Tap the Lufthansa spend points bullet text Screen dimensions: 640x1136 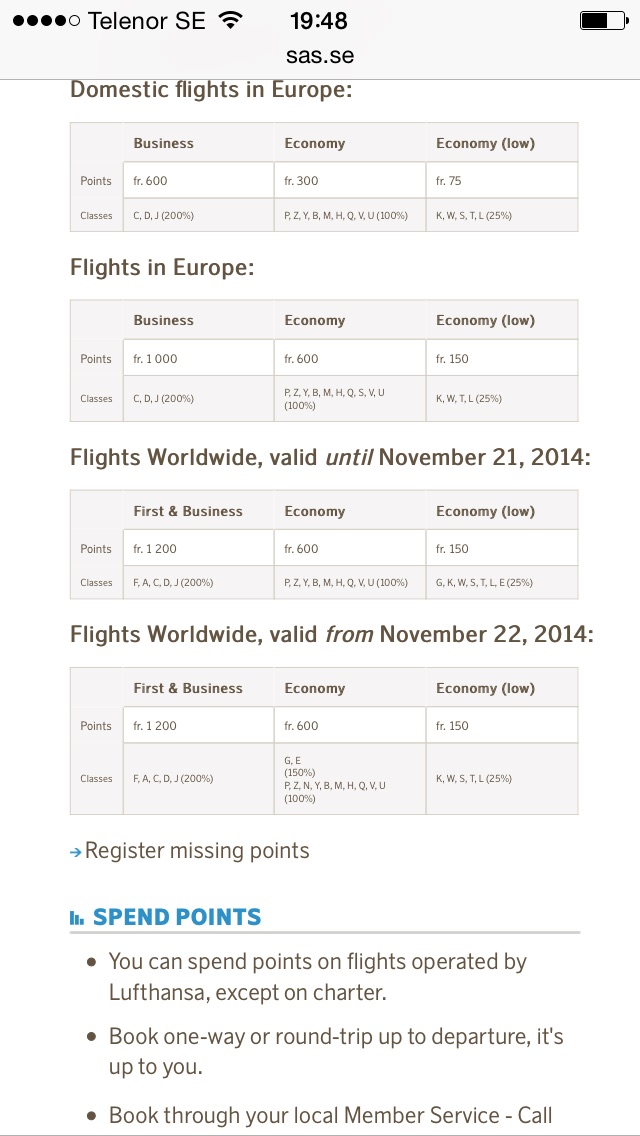[x=317, y=977]
